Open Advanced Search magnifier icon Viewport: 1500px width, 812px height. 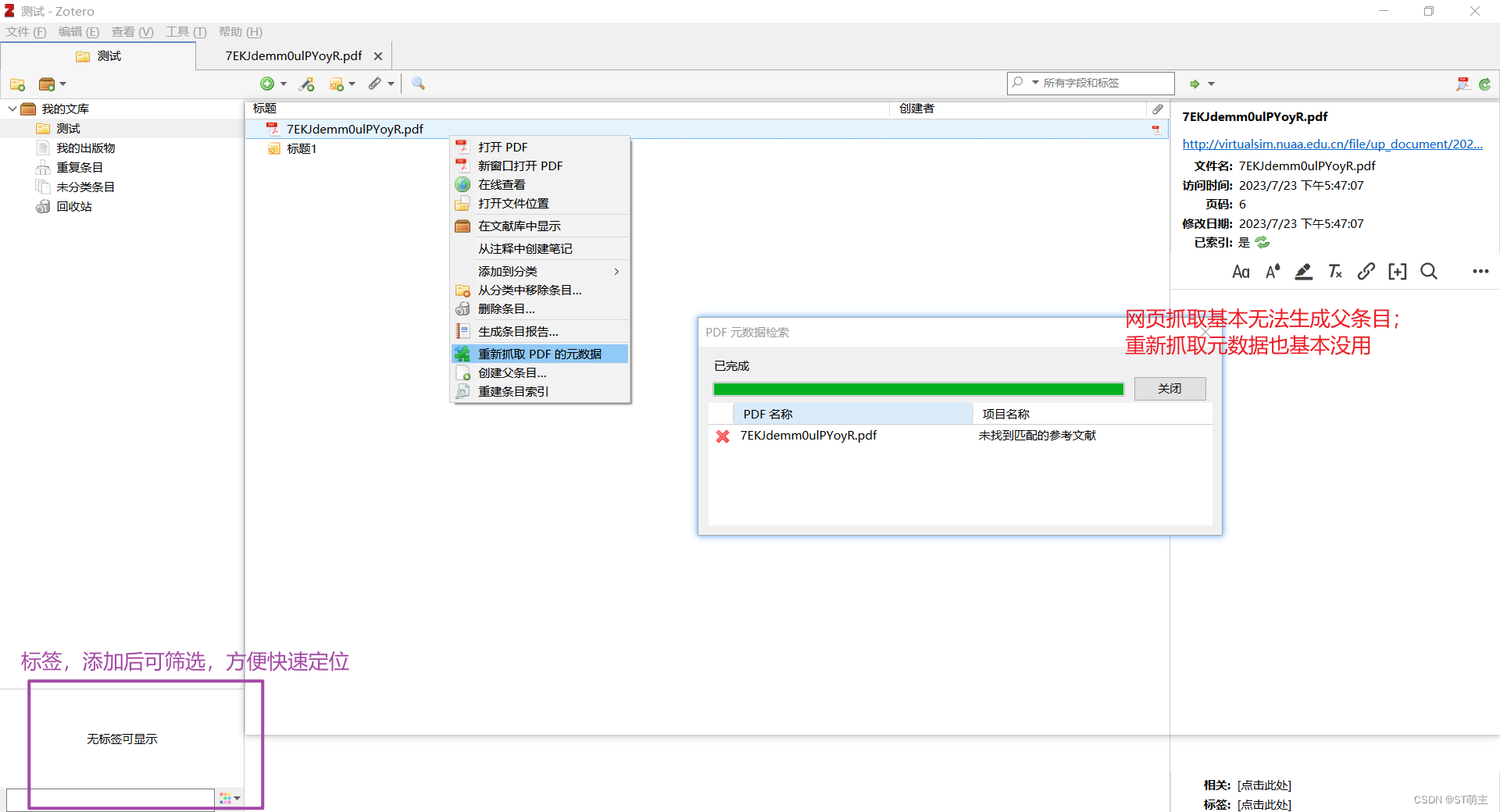[x=418, y=84]
